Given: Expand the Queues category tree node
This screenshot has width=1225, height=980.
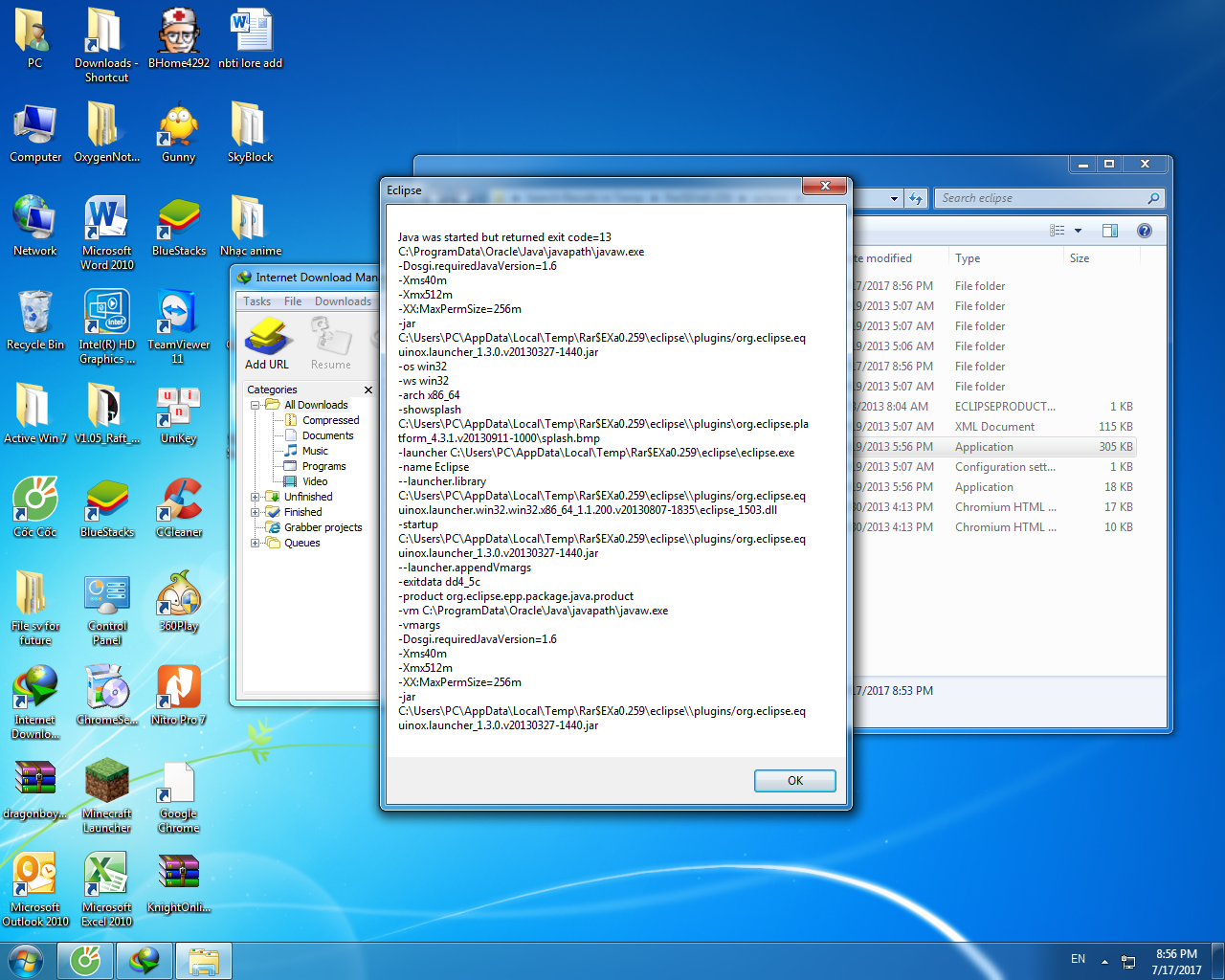Looking at the screenshot, I should point(256,543).
